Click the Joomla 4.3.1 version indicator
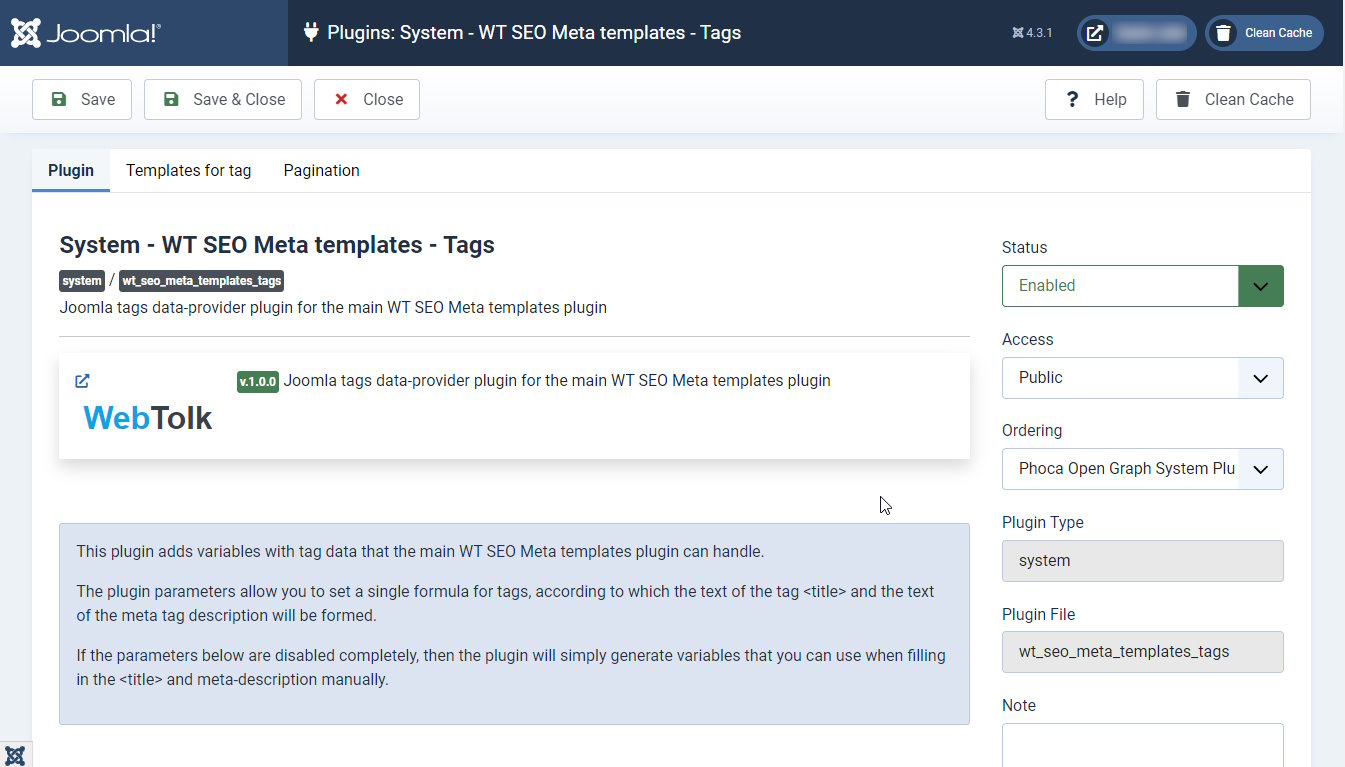Screen dimensions: 1345x767 1032,33
